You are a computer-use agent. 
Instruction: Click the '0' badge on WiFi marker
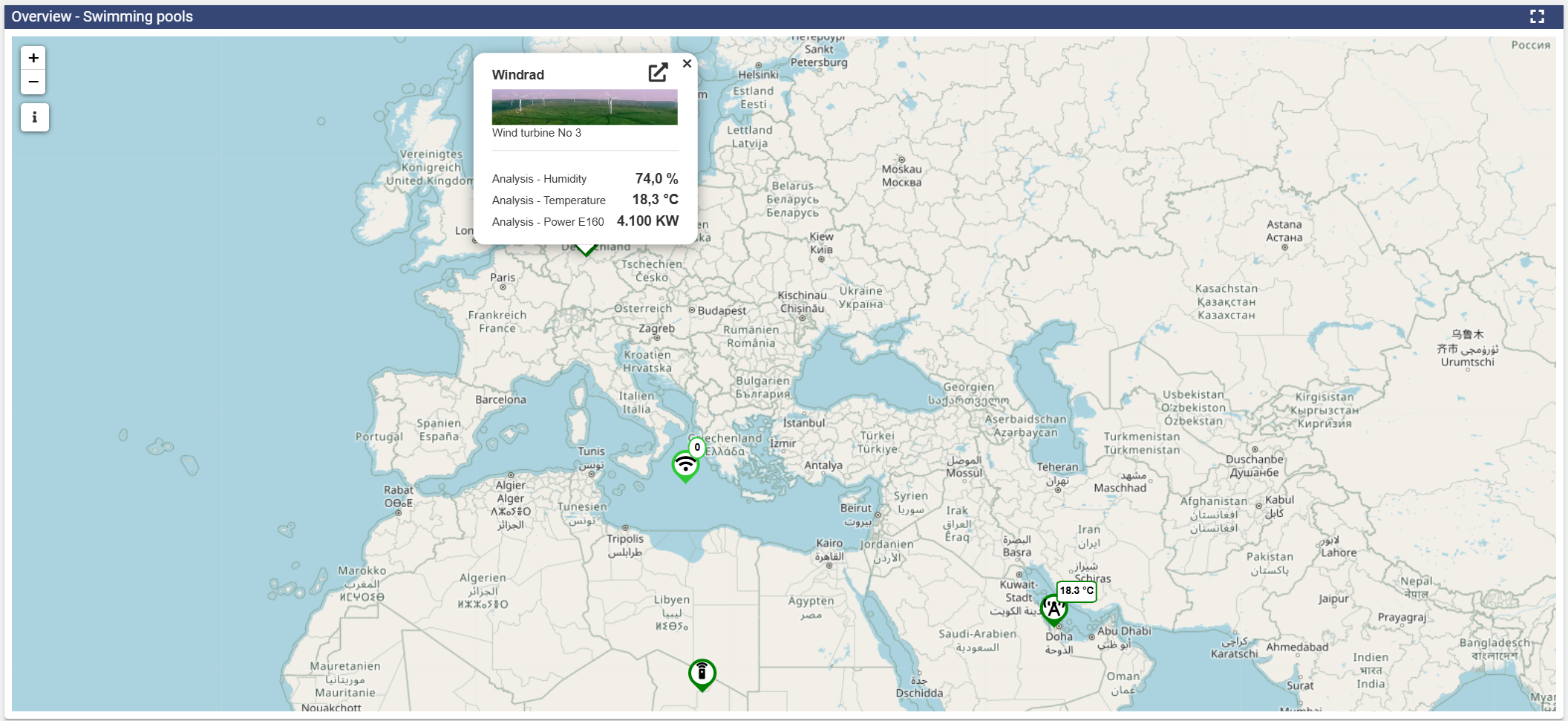coord(697,447)
